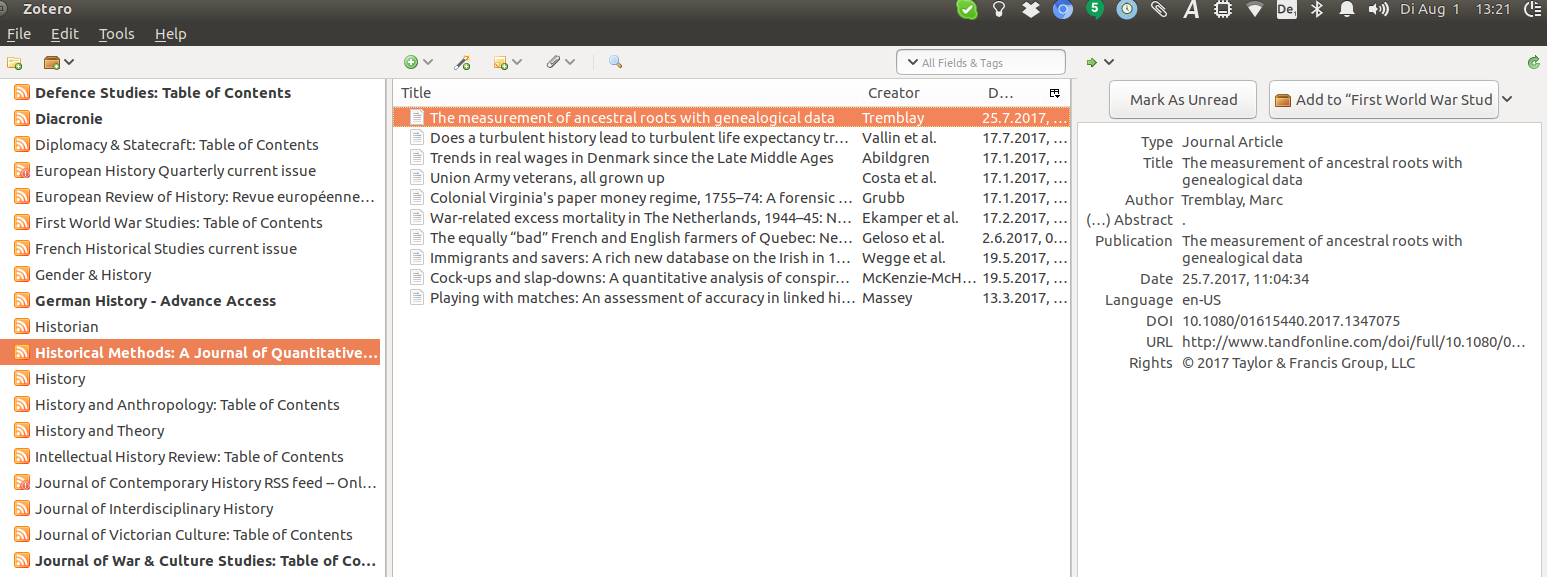Viewport: 1547px width, 577px height.
Task: Select History and Anthropology feed
Action: (190, 405)
